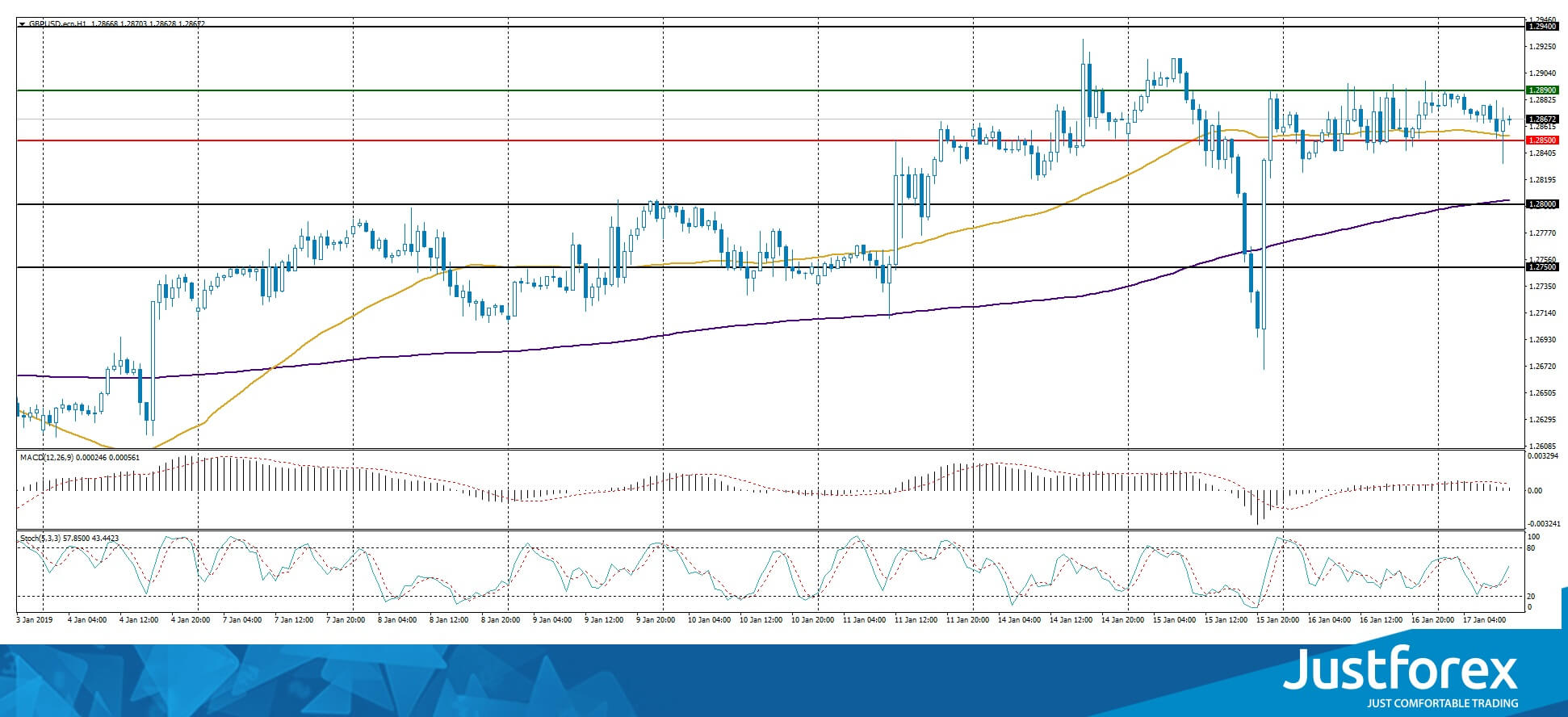Click the 10 Jan 04:00 time label
The image size is (1568, 717).
click(x=709, y=620)
